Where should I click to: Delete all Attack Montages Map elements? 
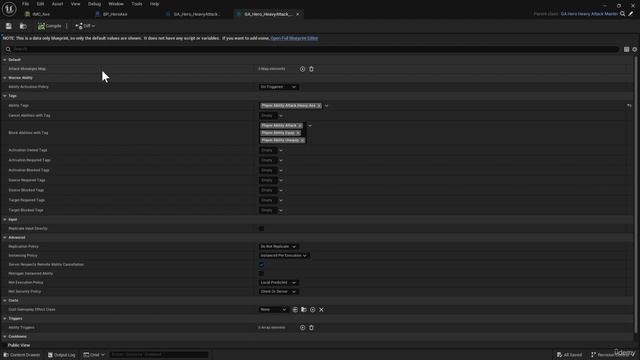[x=311, y=69]
